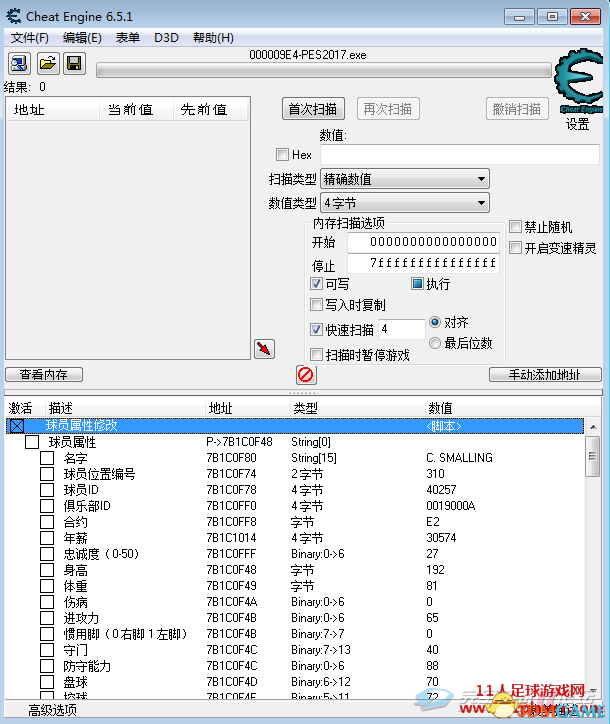Toggle the 球员位置编号 entry checkbox

[47, 474]
